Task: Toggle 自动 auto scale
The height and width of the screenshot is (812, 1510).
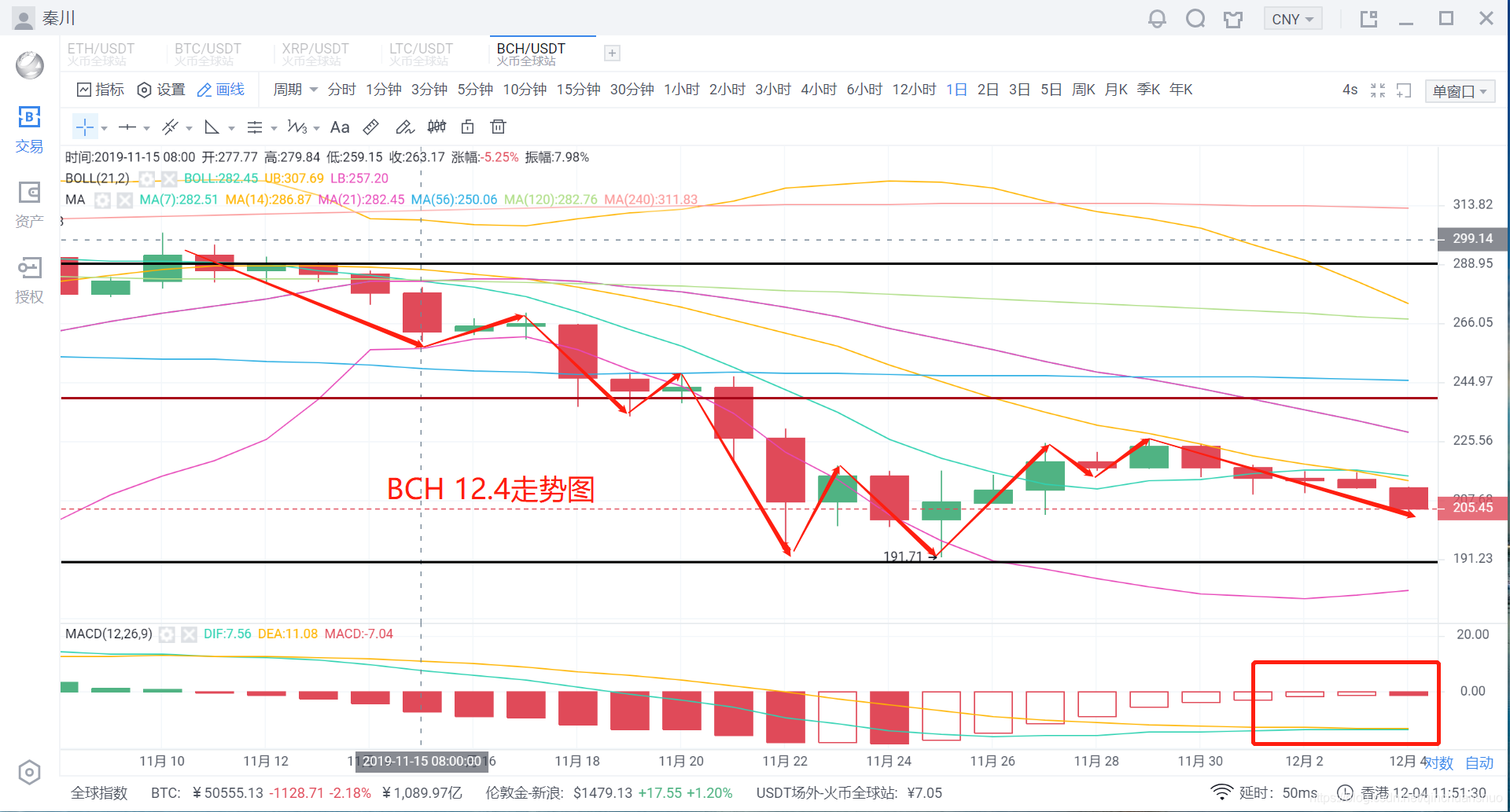Action: [1479, 763]
